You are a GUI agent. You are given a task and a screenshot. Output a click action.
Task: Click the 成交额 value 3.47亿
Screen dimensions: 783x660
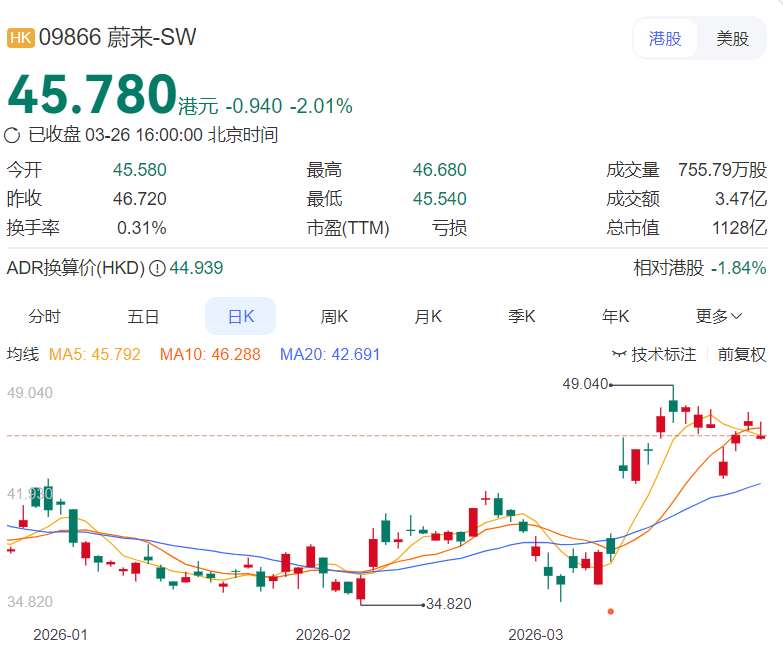tap(741, 199)
